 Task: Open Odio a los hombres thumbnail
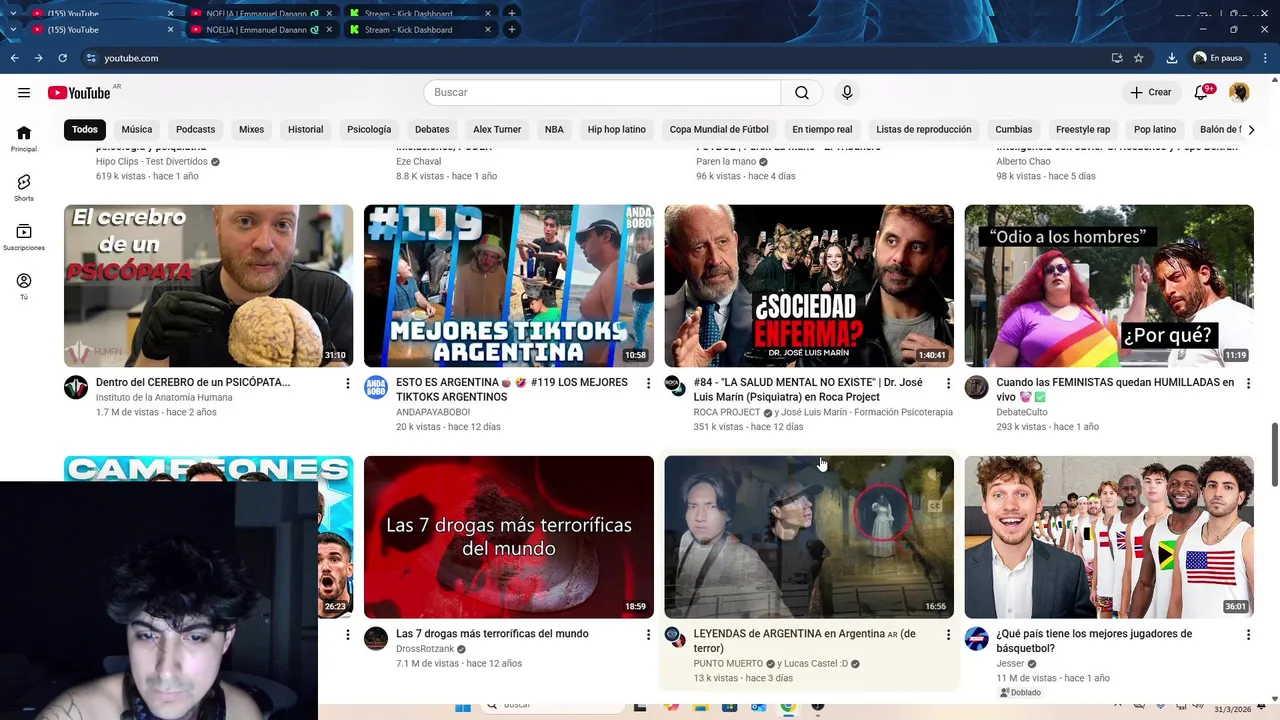(x=1109, y=286)
